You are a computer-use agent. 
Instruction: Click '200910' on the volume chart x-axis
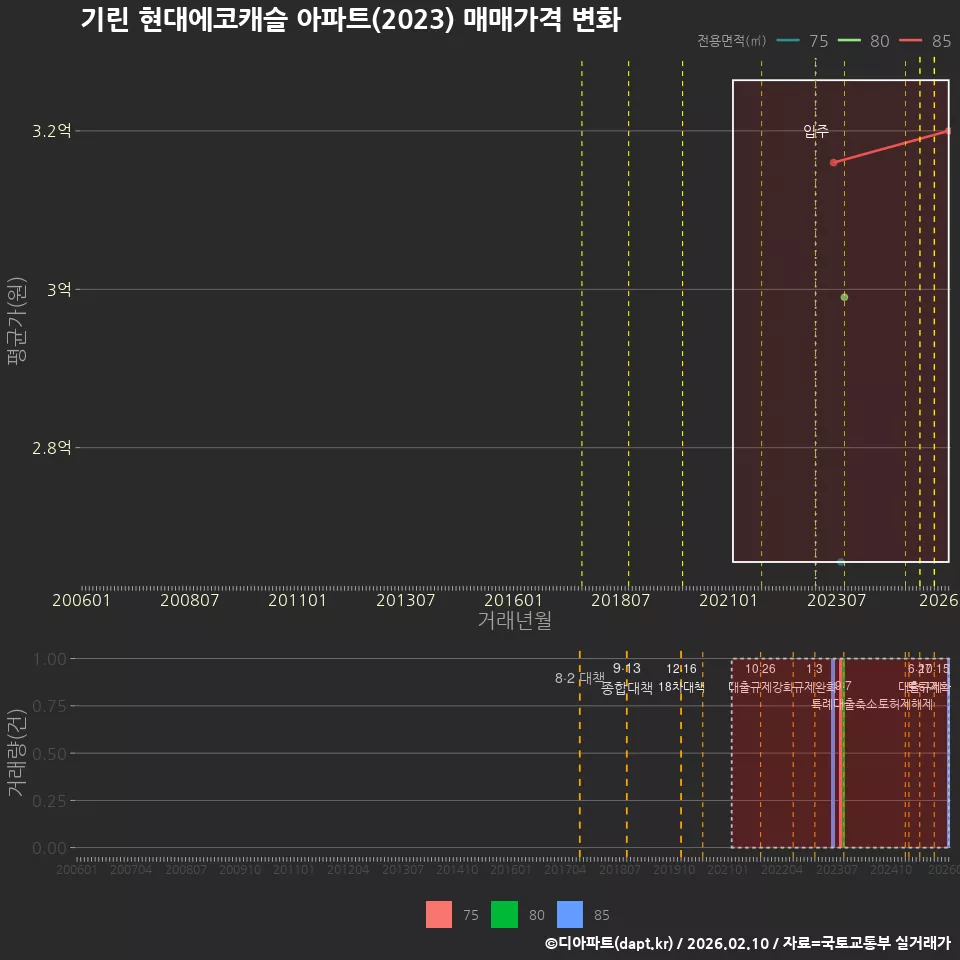240,869
